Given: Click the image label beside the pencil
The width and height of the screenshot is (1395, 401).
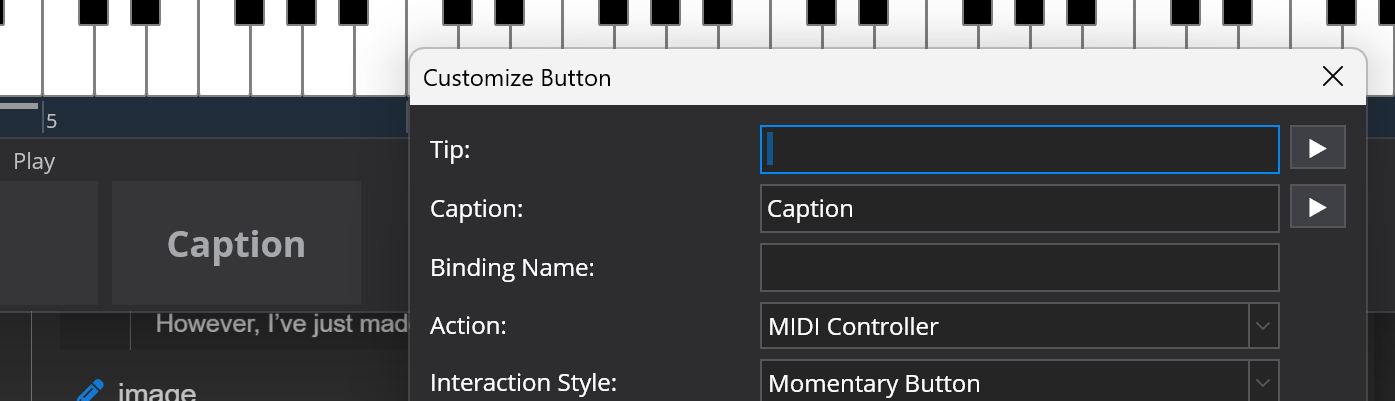Looking at the screenshot, I should (156, 391).
